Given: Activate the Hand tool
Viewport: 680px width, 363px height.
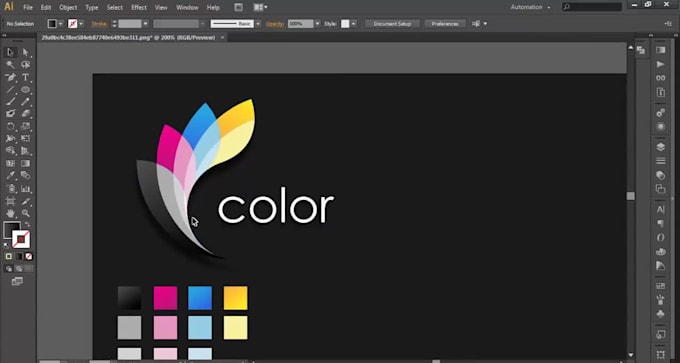Looking at the screenshot, I should point(10,213).
